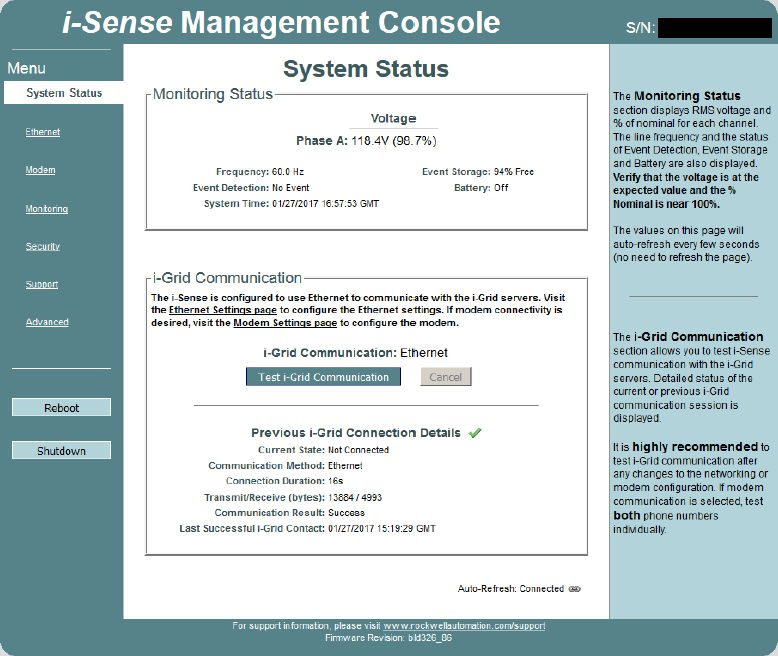Click the System Time value
The height and width of the screenshot is (656, 778).
325,203
